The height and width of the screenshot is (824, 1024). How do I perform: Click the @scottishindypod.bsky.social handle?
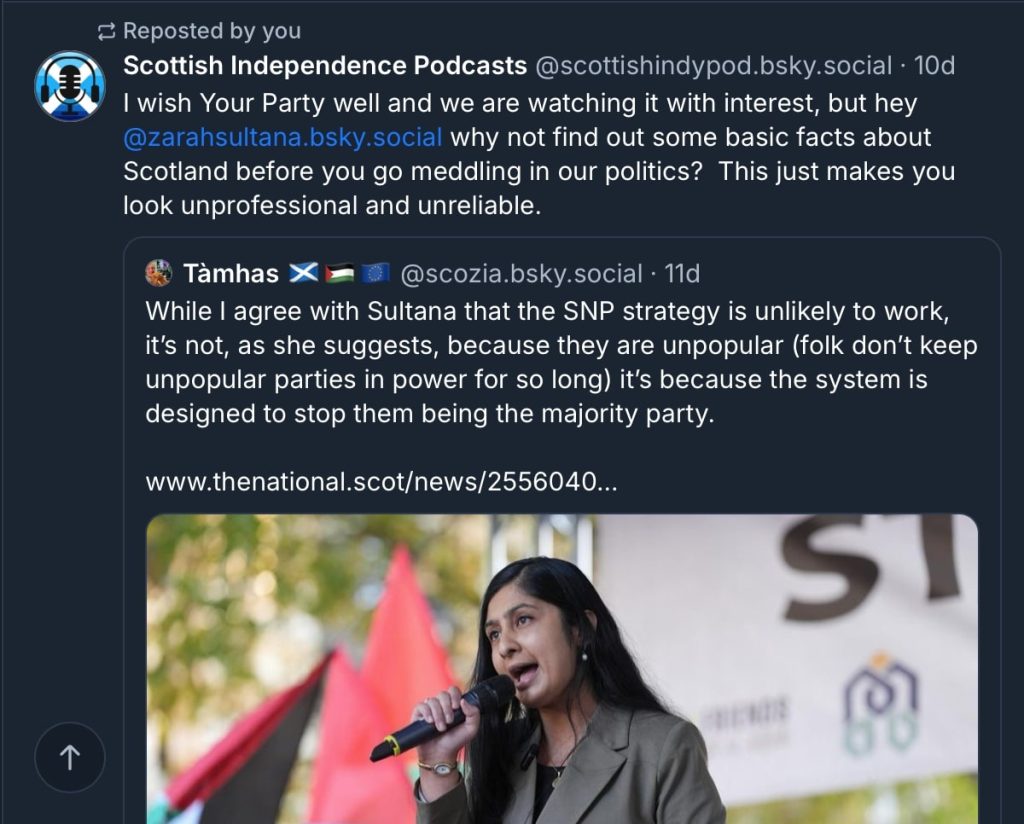coord(713,65)
